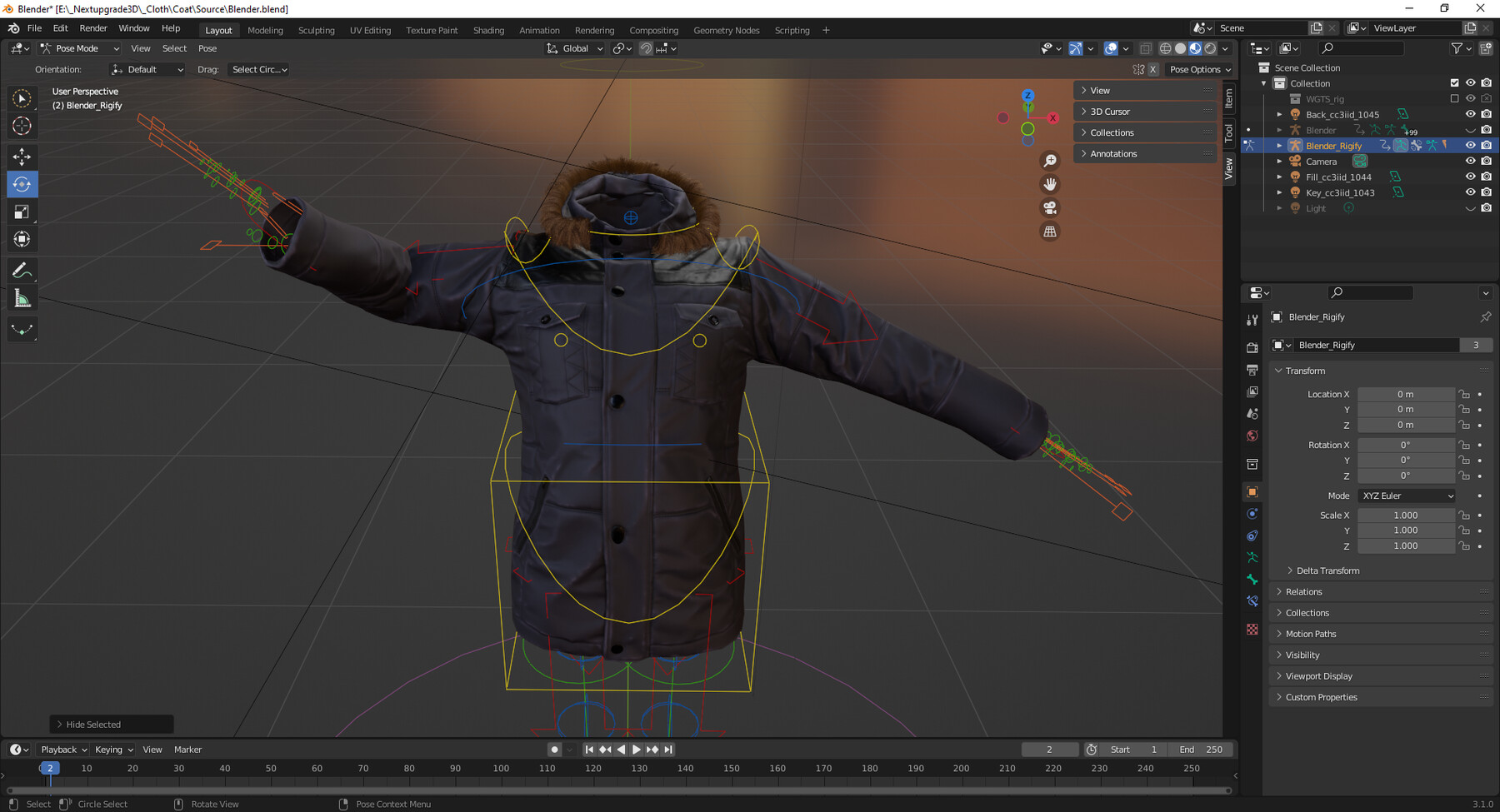Click the Hide Selected button

111,724
